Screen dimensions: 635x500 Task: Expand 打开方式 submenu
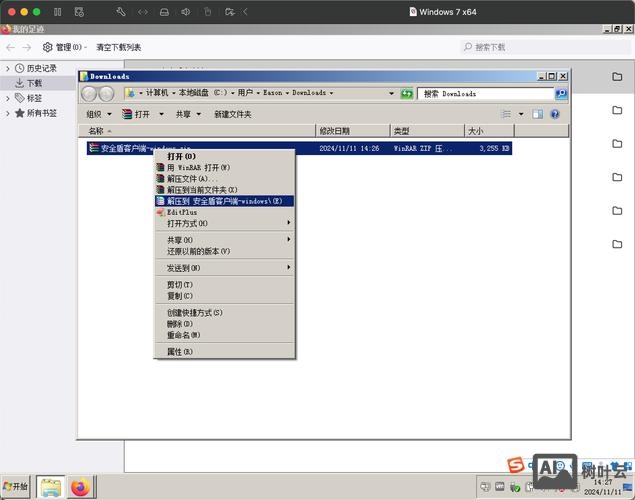click(224, 223)
